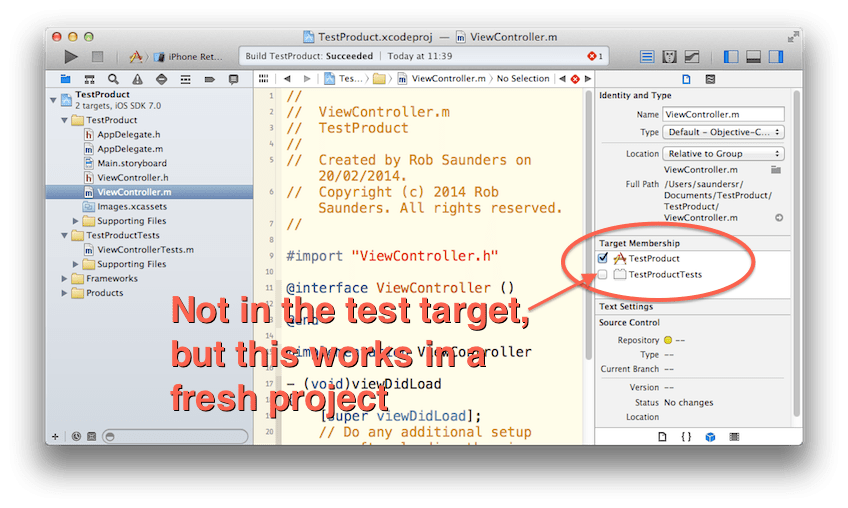The height and width of the screenshot is (508, 848).
Task: Choose file location with folder icon
Action: tap(776, 170)
